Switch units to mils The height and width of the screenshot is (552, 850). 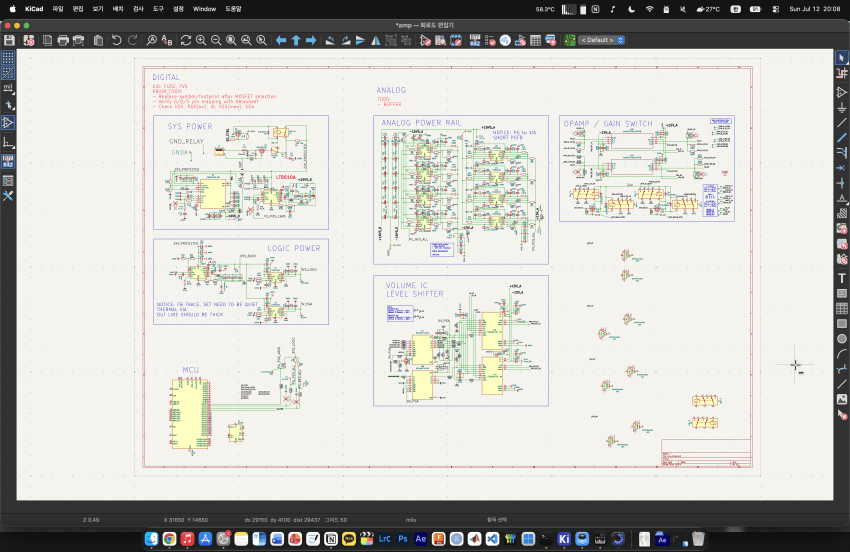8,88
